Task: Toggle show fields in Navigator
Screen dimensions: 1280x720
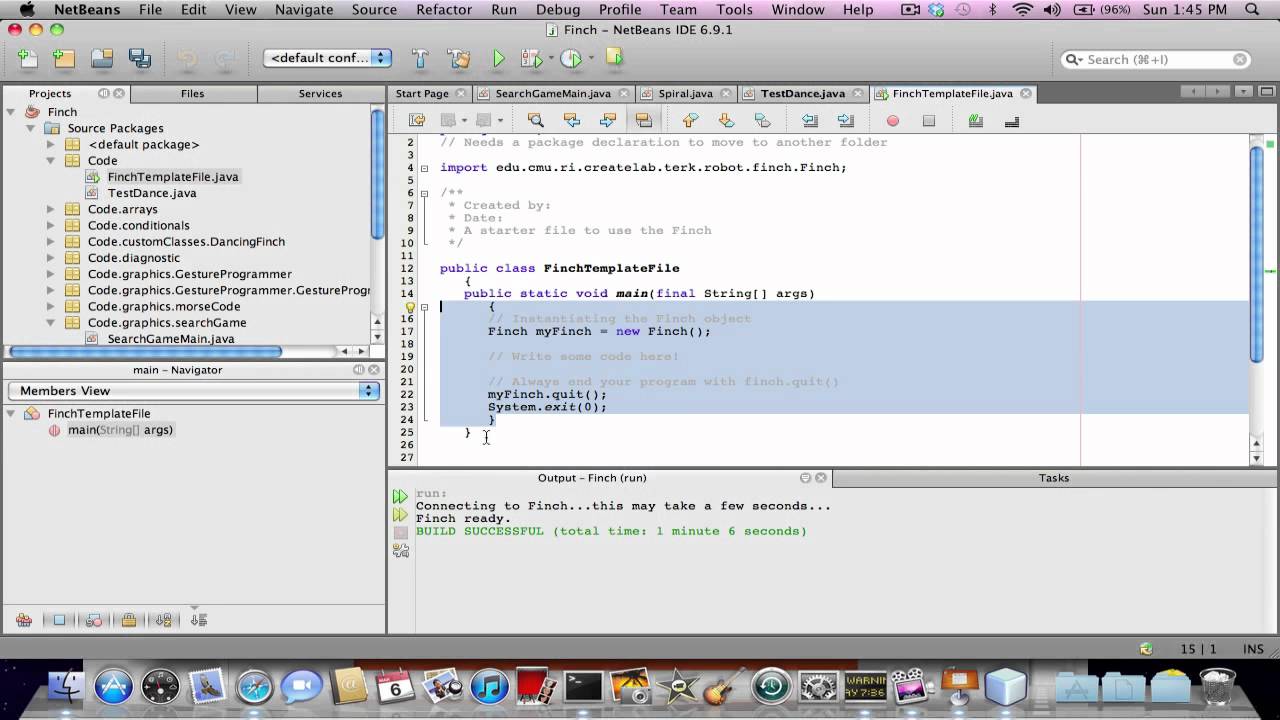Action: (59, 620)
